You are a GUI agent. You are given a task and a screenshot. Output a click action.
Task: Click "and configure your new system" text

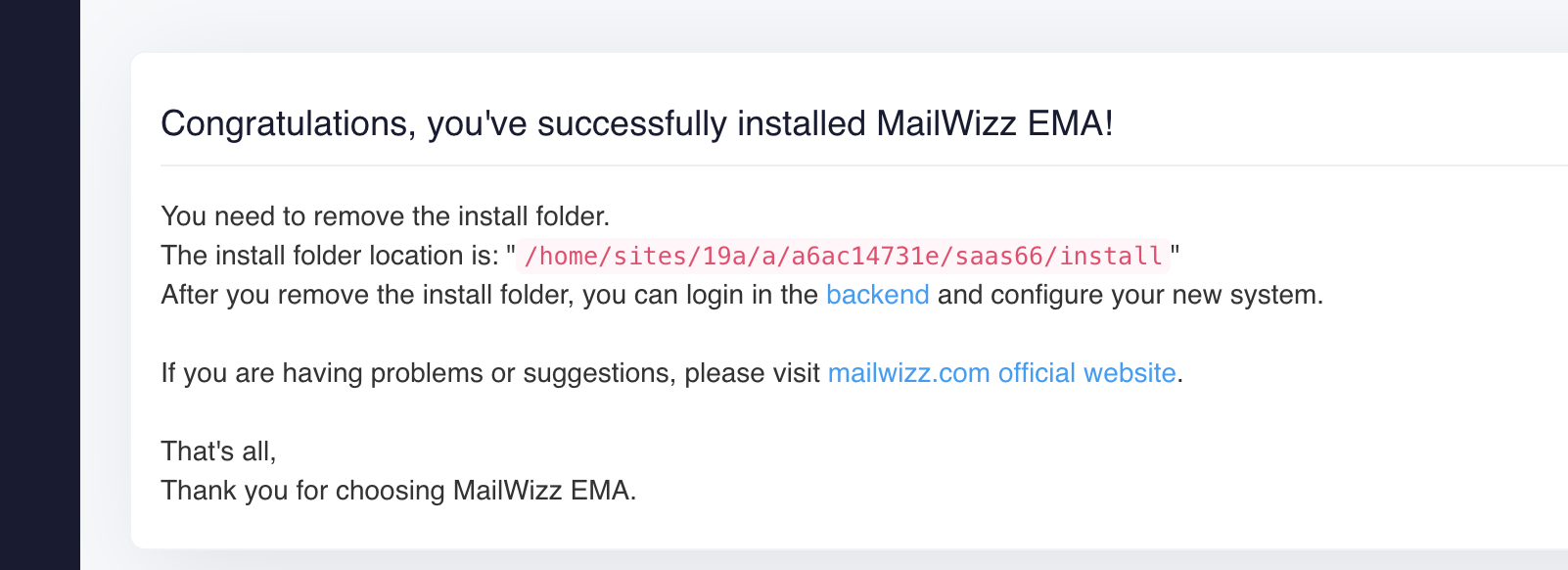pos(1130,295)
